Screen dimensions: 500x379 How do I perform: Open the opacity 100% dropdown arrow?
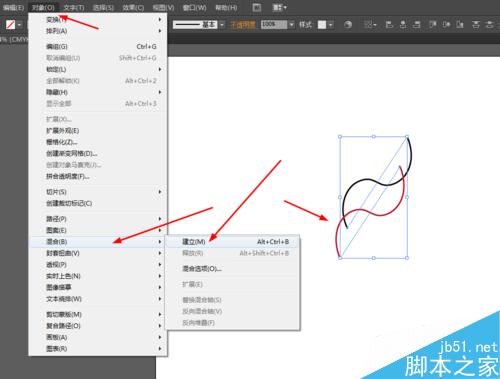tap(292, 25)
